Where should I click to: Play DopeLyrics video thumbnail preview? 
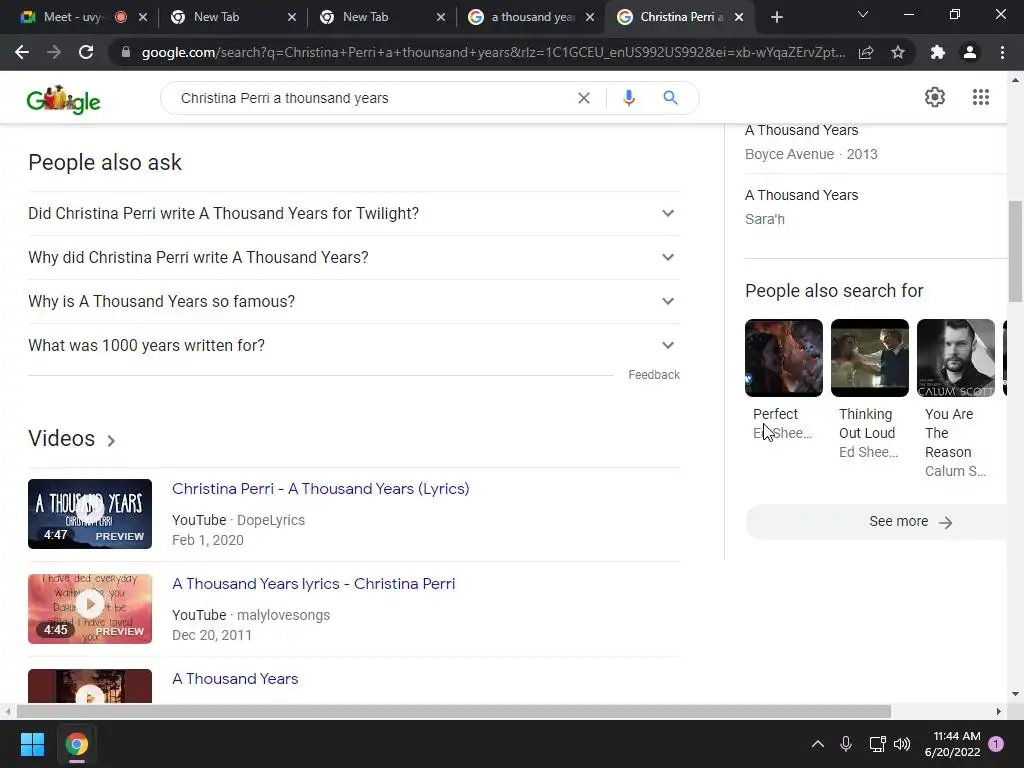pos(89,514)
